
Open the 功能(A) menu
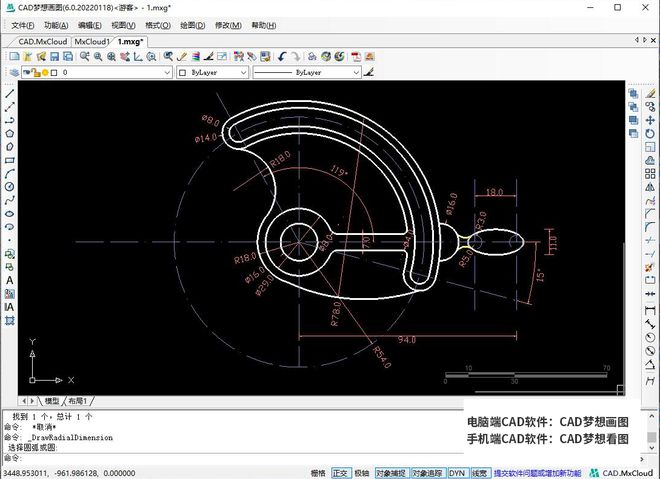[x=56, y=25]
